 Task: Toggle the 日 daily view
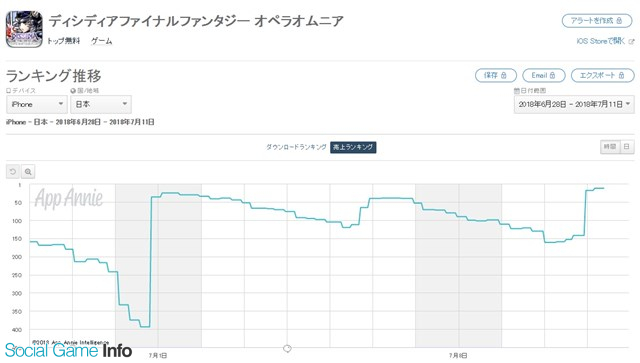[x=627, y=147]
